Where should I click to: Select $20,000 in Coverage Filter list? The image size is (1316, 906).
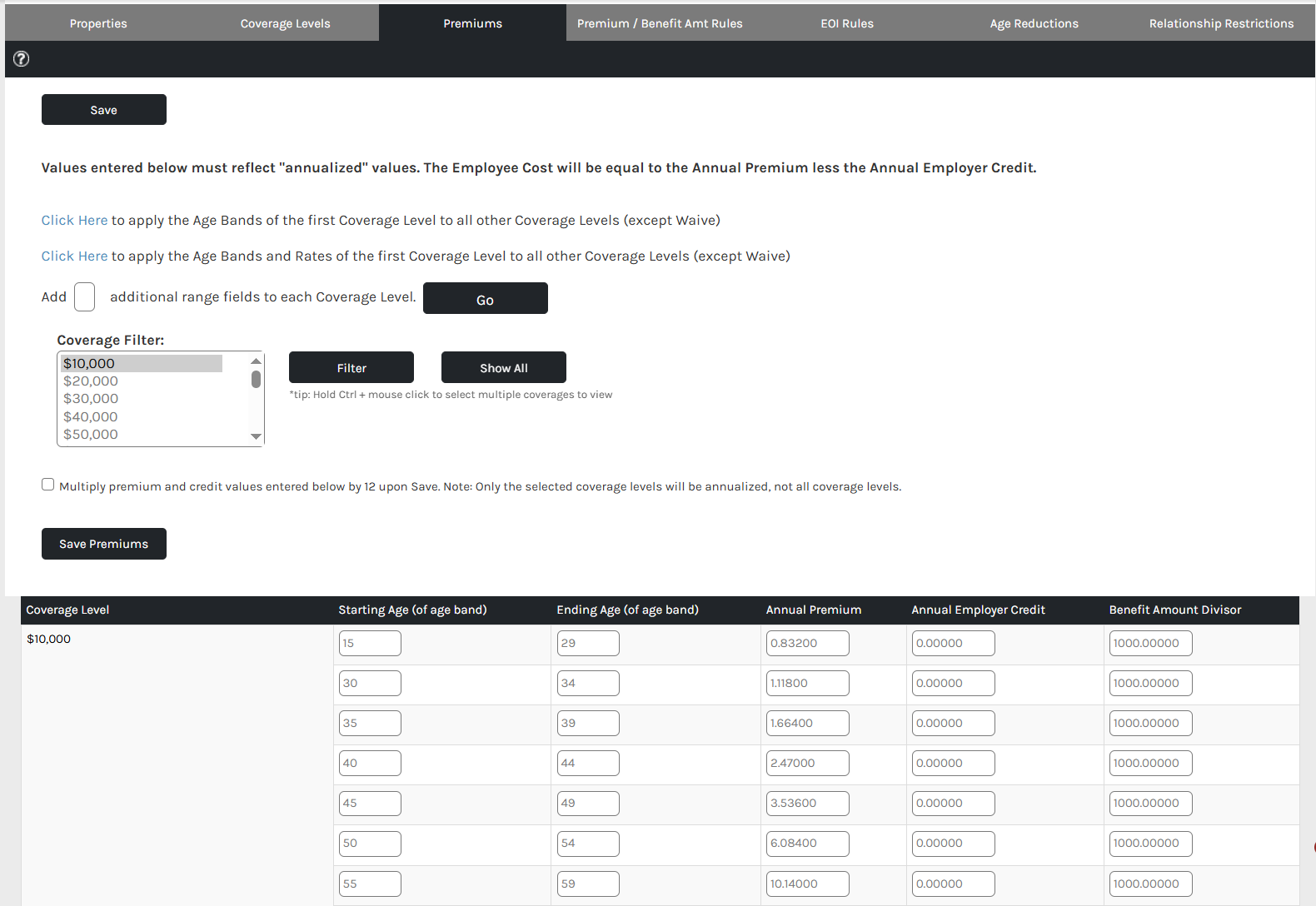(x=142, y=381)
